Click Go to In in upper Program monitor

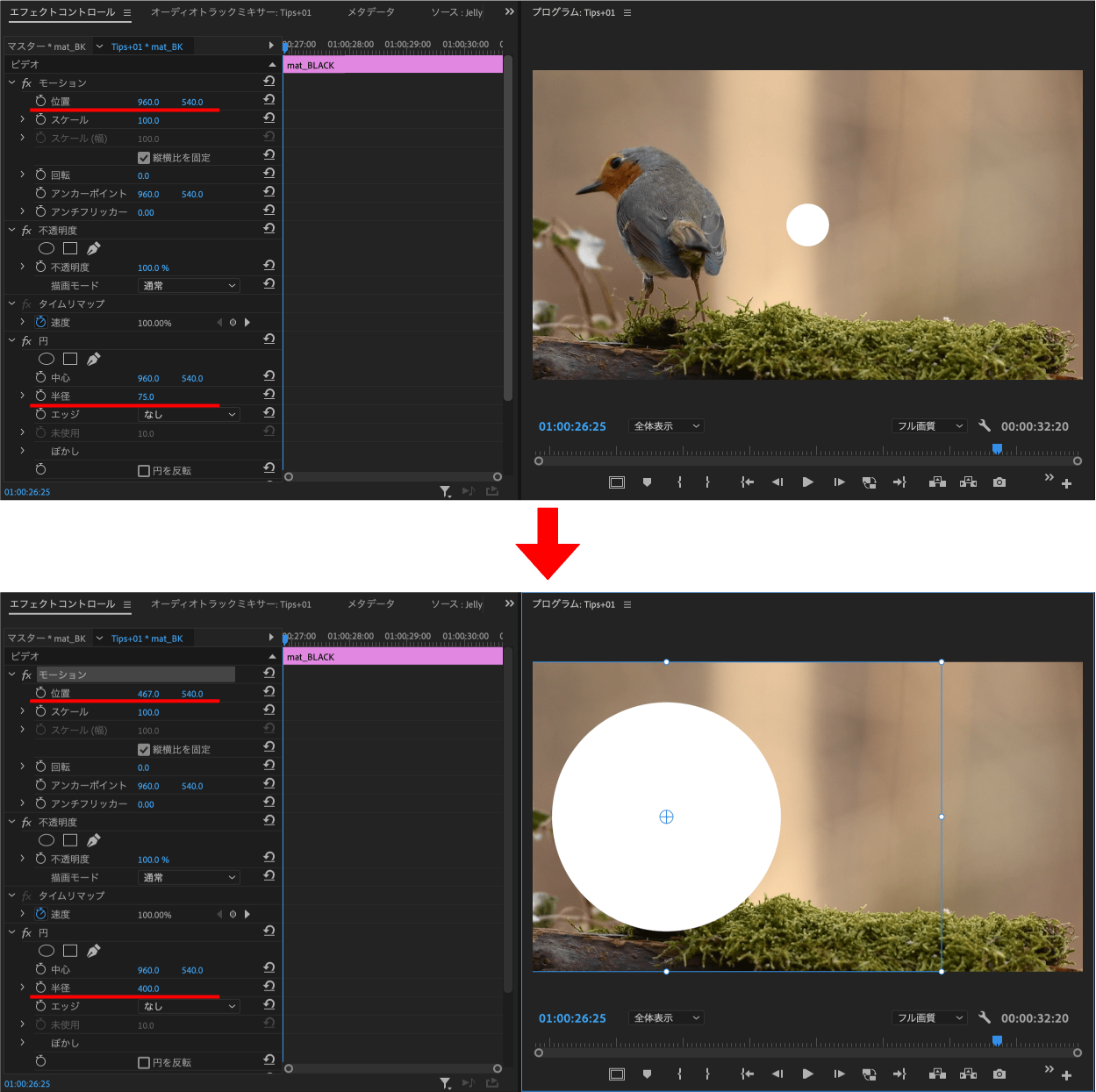coord(747,482)
